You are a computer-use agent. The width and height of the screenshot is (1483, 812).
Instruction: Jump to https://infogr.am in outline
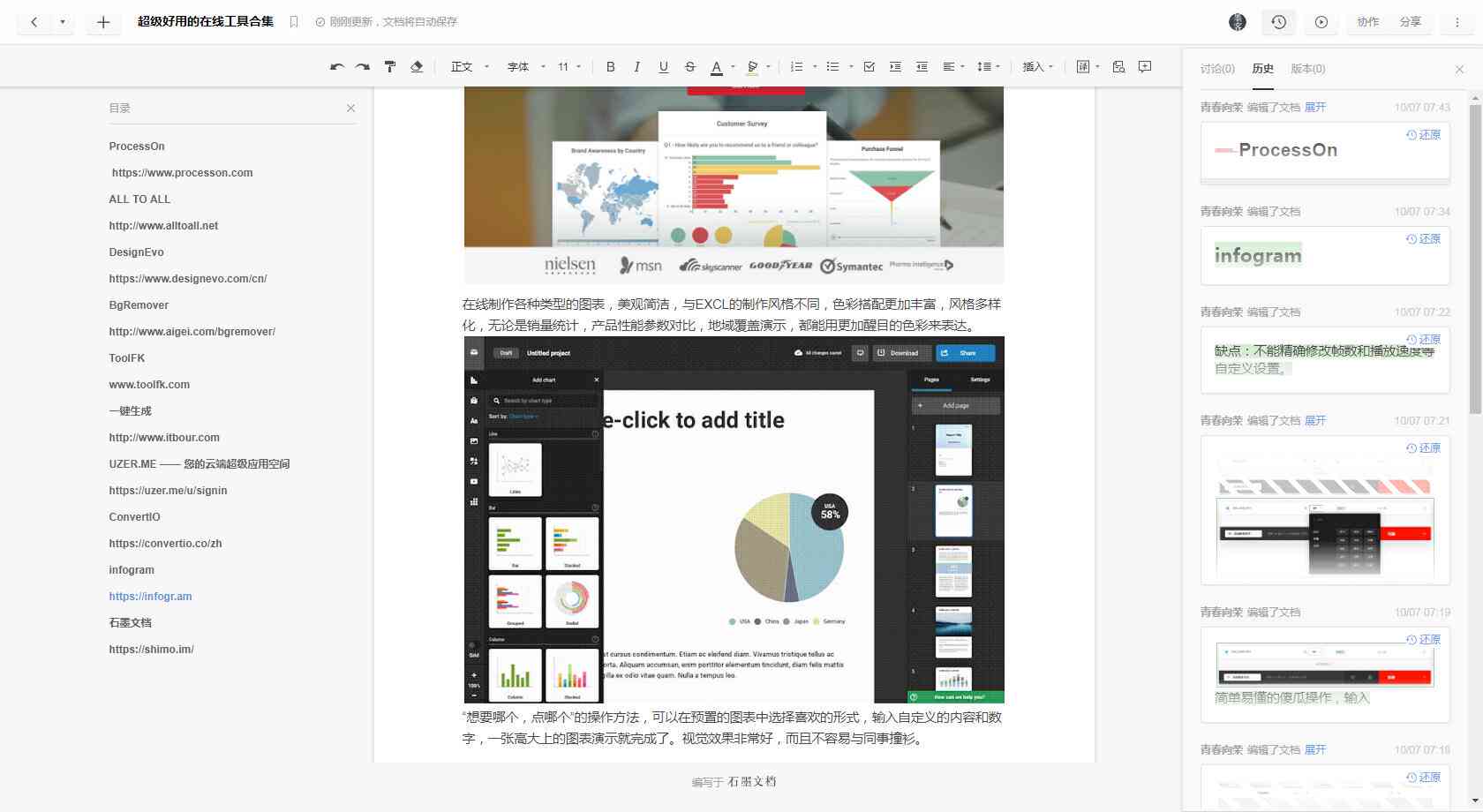pyautogui.click(x=150, y=597)
